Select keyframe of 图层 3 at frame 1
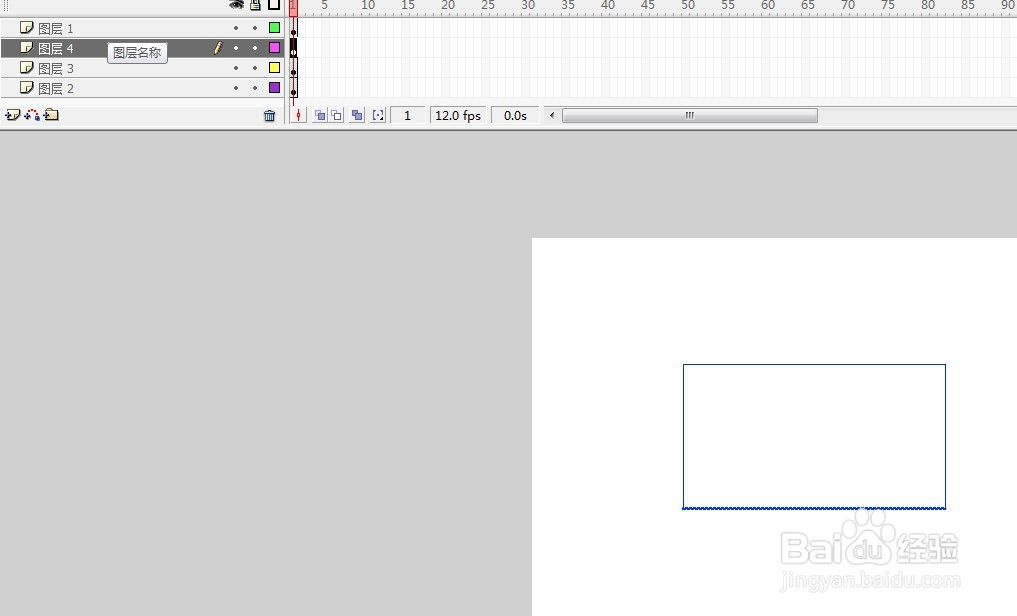 point(294,68)
